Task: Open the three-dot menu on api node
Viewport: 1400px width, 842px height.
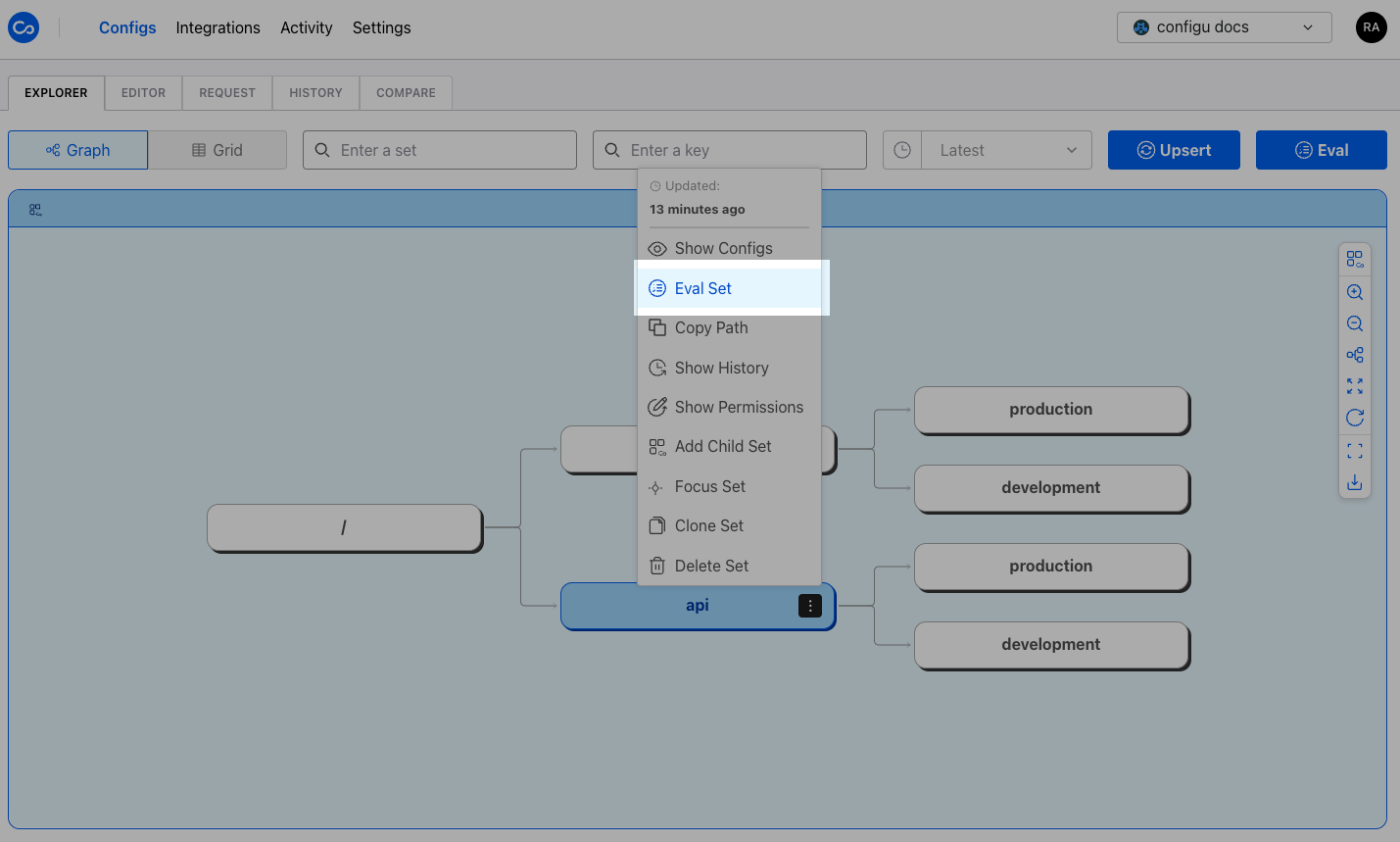Action: coord(810,606)
